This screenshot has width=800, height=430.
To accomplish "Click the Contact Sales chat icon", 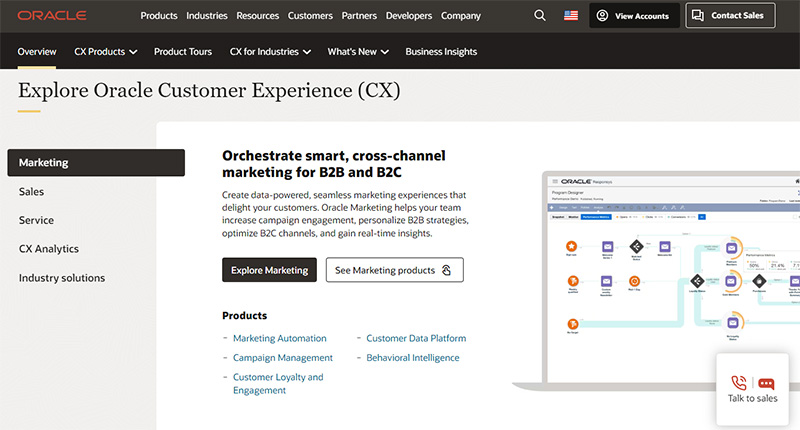I will [x=697, y=16].
